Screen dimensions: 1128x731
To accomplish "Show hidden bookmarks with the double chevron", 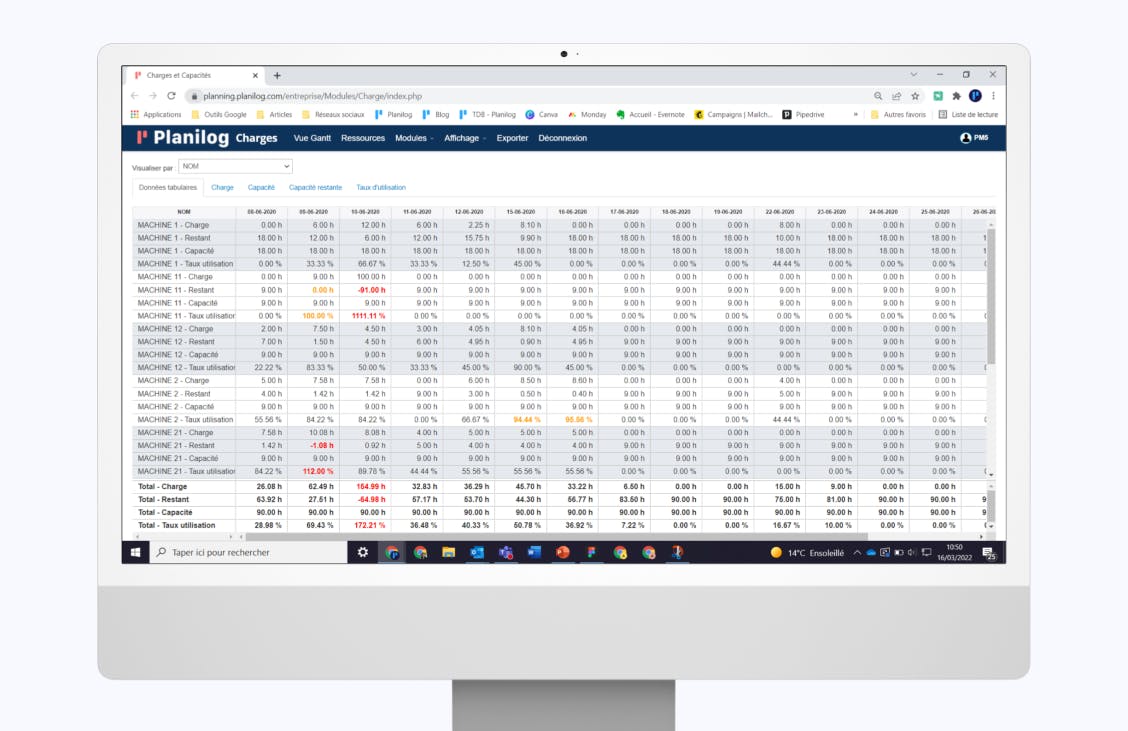I will click(855, 114).
